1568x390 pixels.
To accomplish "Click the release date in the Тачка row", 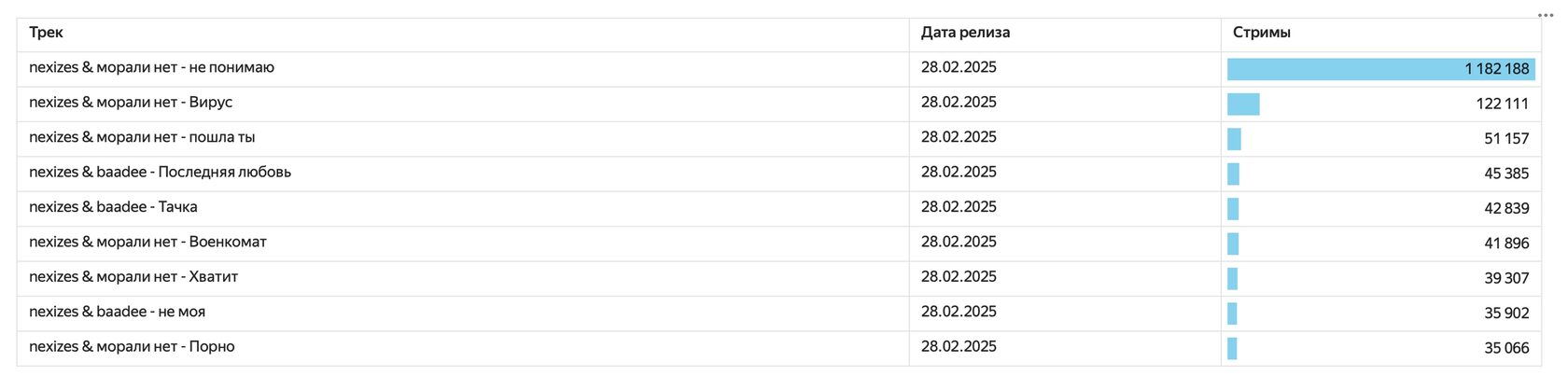I will coord(959,207).
